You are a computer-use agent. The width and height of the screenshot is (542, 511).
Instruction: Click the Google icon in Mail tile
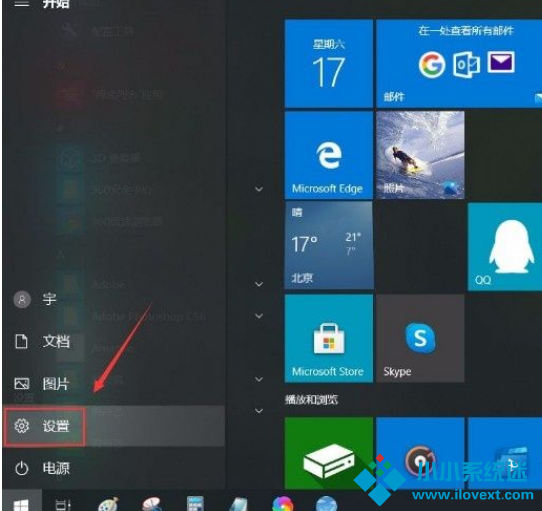[431, 65]
